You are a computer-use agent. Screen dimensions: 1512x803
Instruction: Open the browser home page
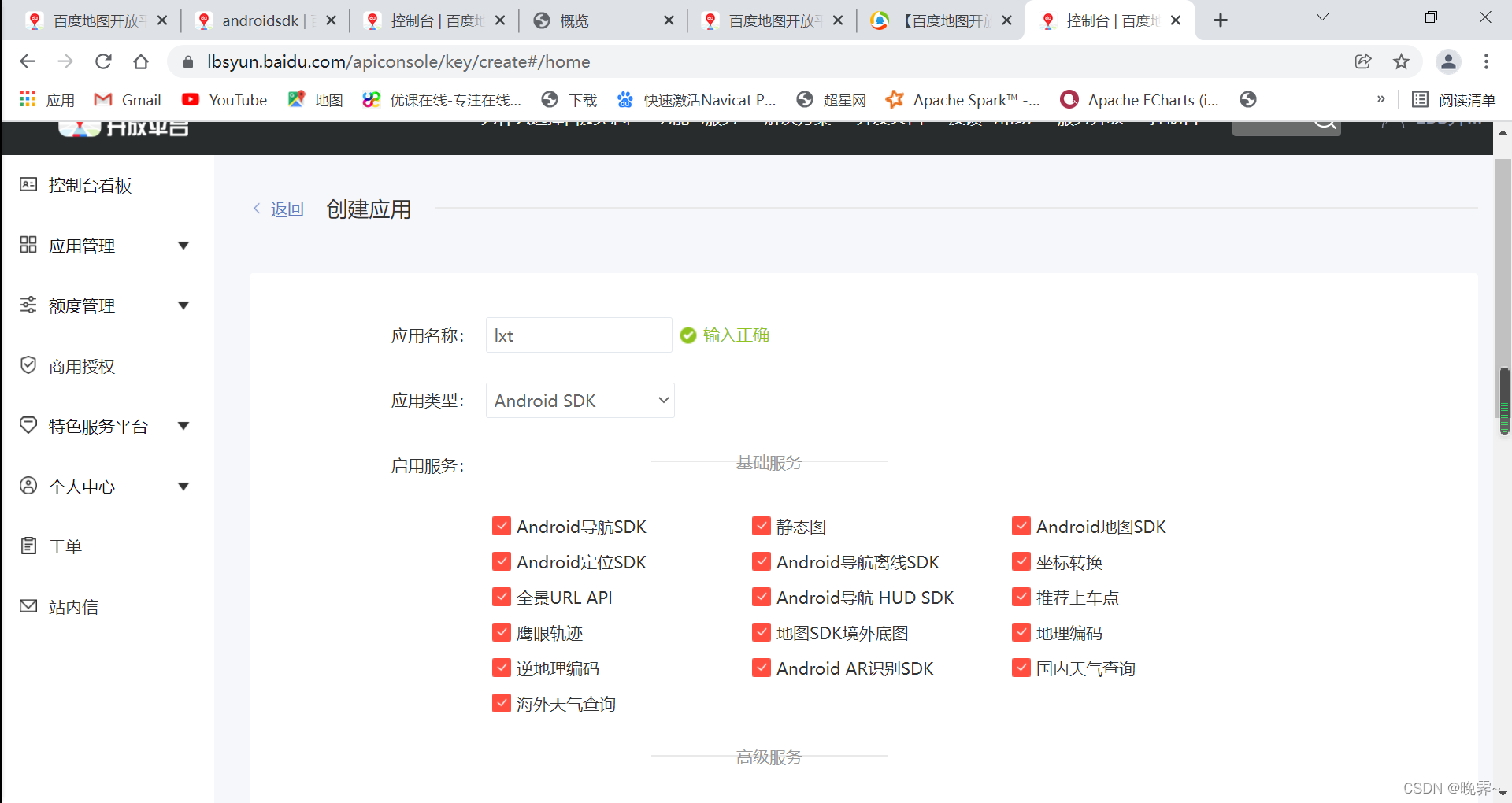(141, 61)
